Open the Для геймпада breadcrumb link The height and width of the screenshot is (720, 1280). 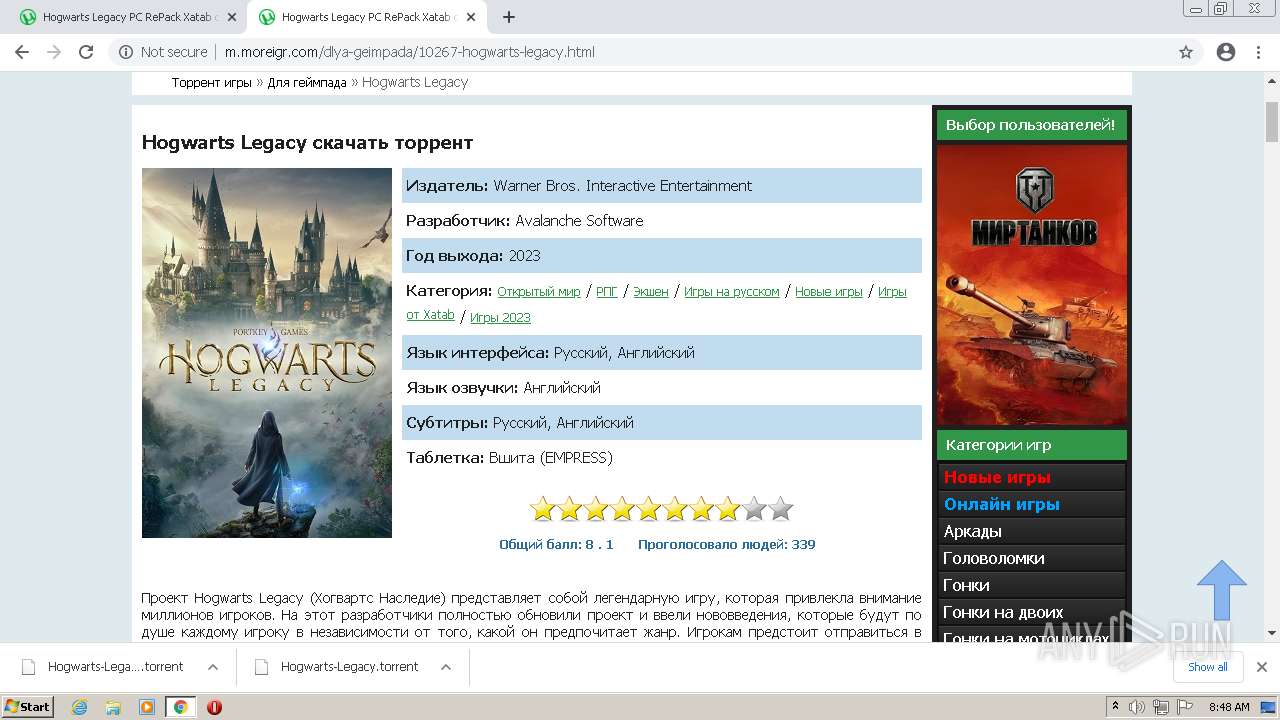(306, 82)
